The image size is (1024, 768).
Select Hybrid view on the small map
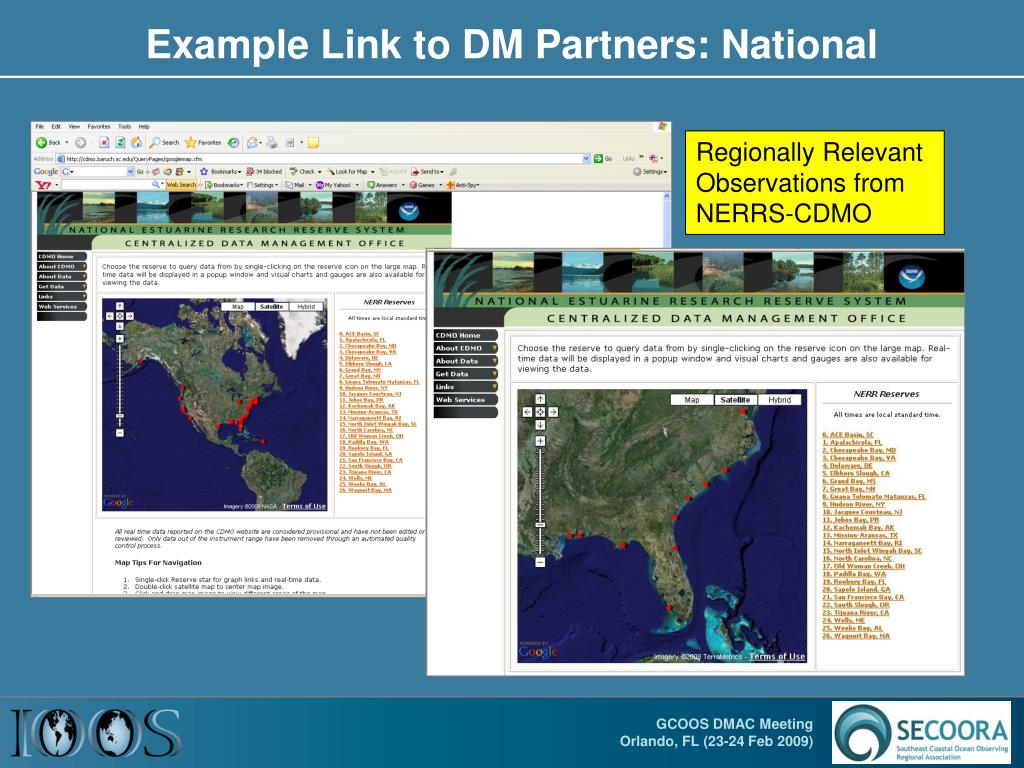pyautogui.click(x=306, y=306)
